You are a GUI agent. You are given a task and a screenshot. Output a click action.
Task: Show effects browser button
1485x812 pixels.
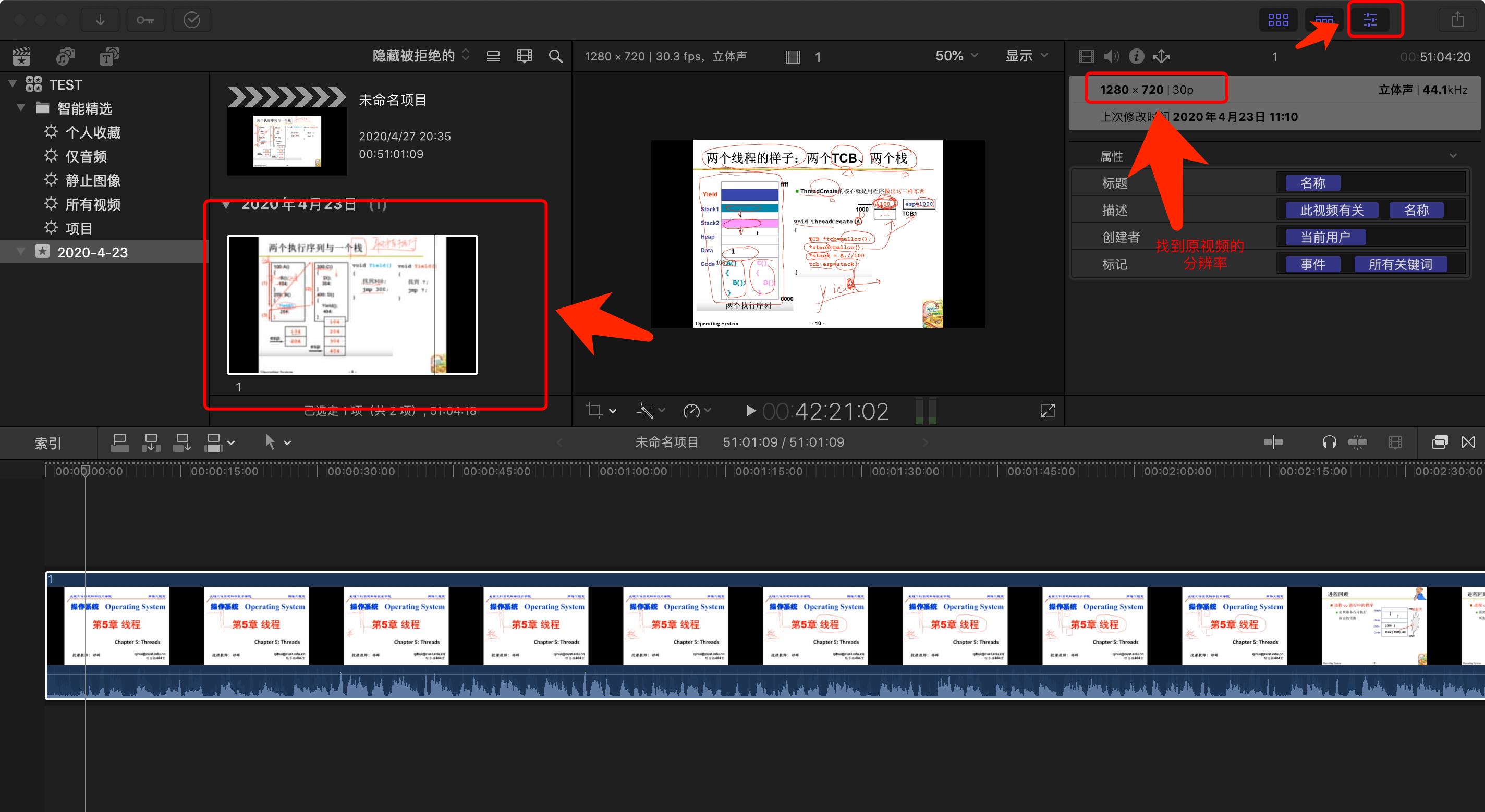tap(1440, 442)
